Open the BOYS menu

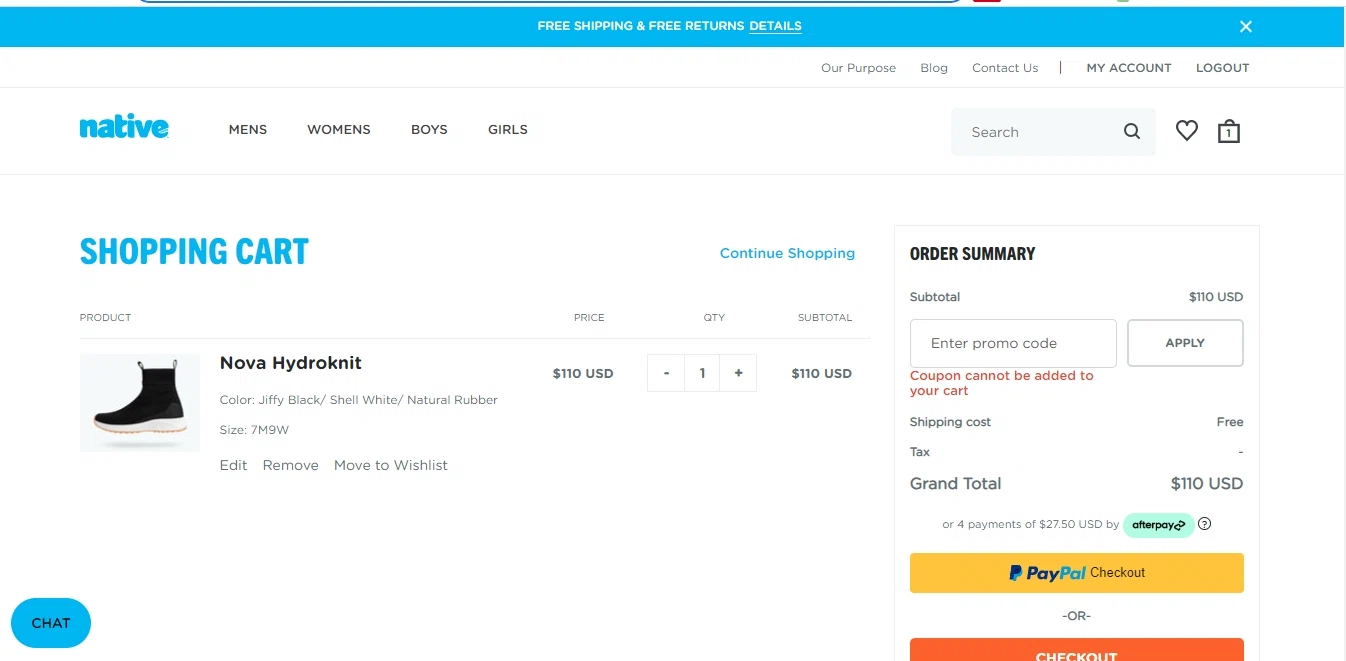click(429, 130)
